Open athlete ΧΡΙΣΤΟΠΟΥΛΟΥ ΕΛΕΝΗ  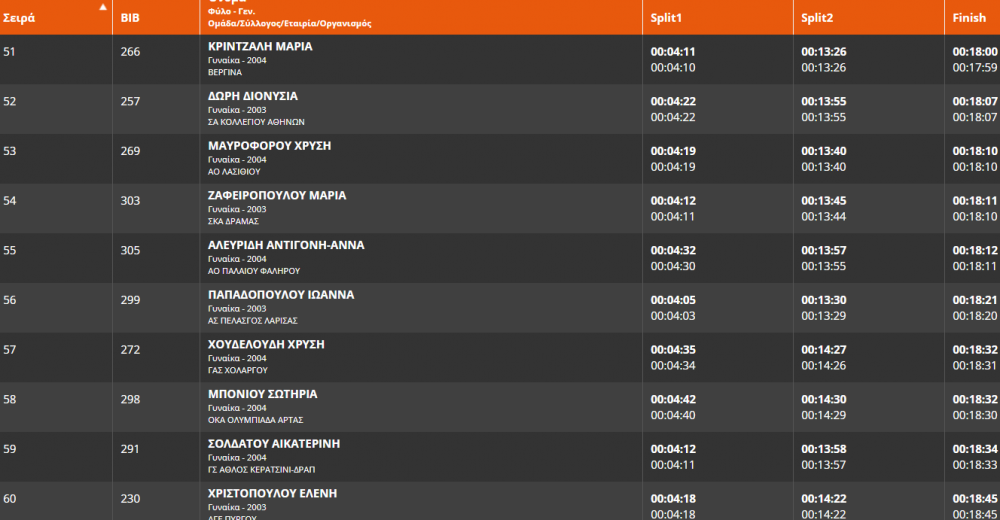[x=272, y=494]
